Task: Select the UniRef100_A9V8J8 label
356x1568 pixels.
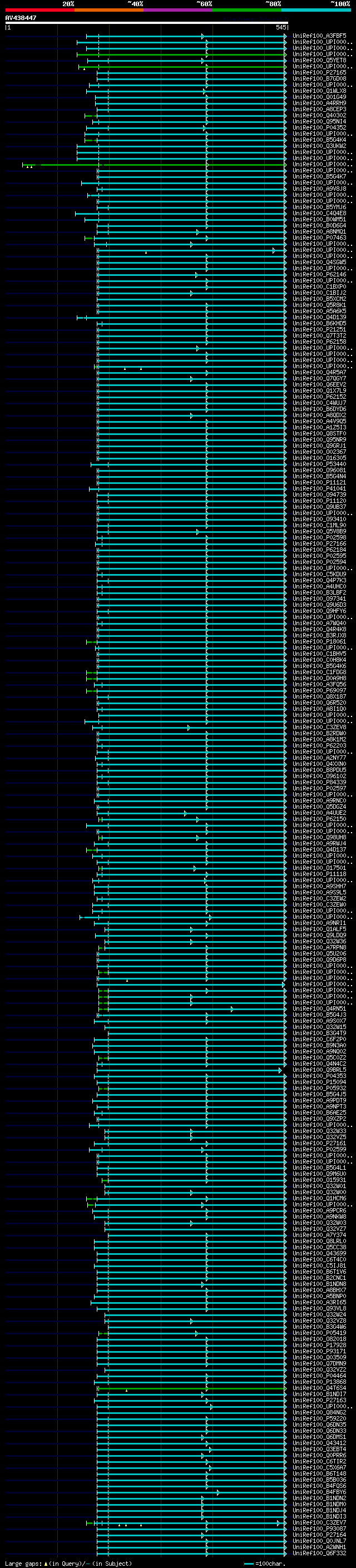Action: (x=319, y=189)
